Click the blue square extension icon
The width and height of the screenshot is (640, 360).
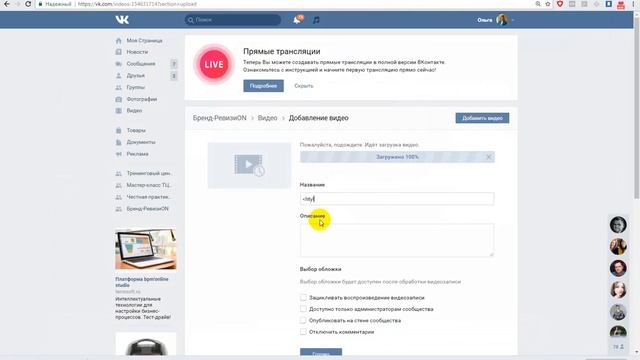[x=609, y=4]
